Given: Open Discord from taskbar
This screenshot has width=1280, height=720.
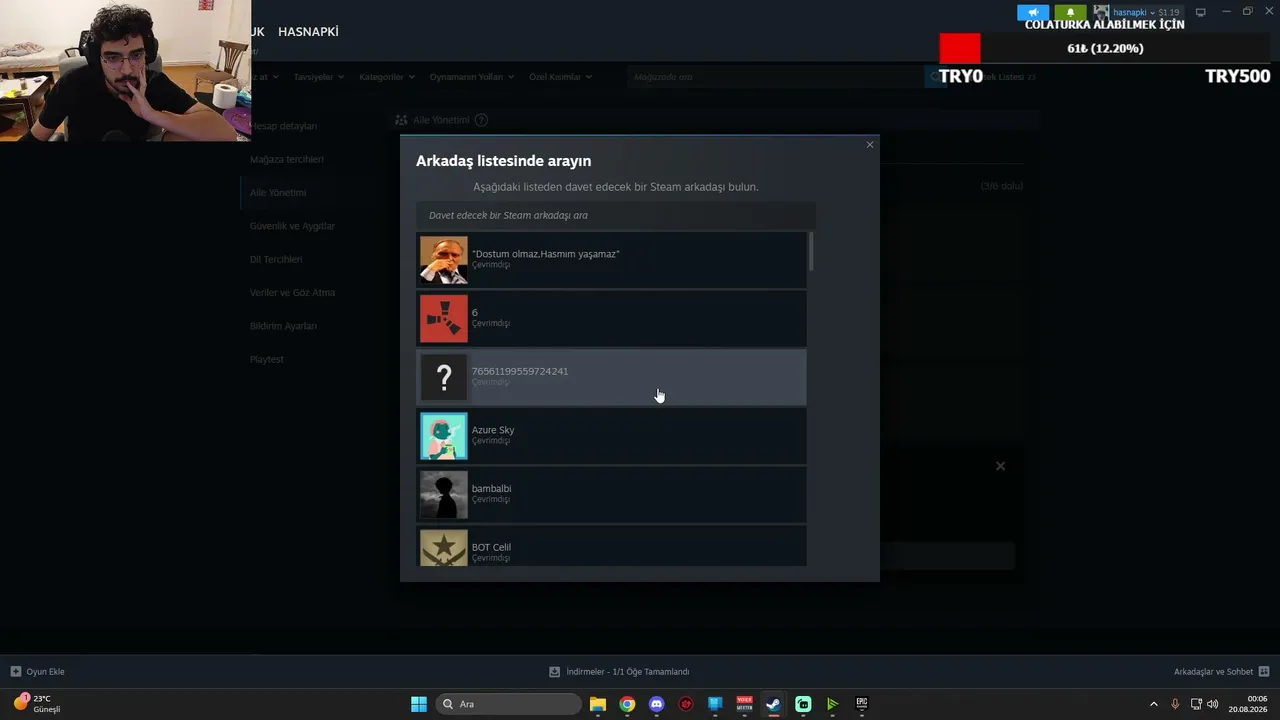Looking at the screenshot, I should 656,704.
